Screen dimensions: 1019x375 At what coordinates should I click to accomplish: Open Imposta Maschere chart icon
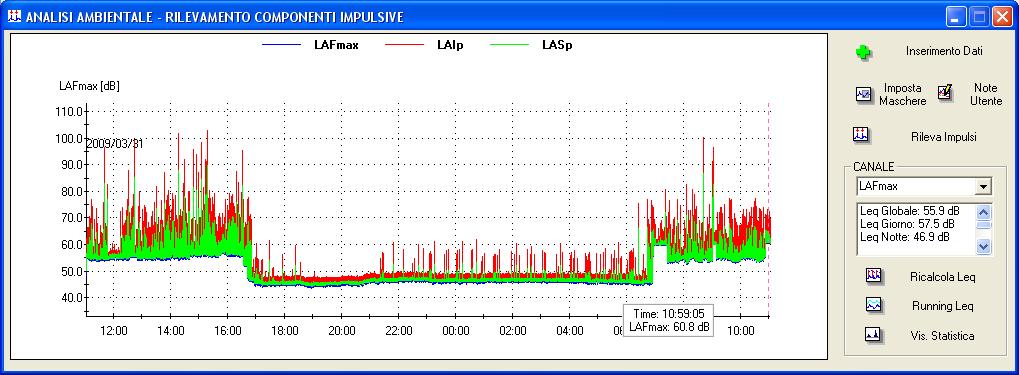click(864, 95)
